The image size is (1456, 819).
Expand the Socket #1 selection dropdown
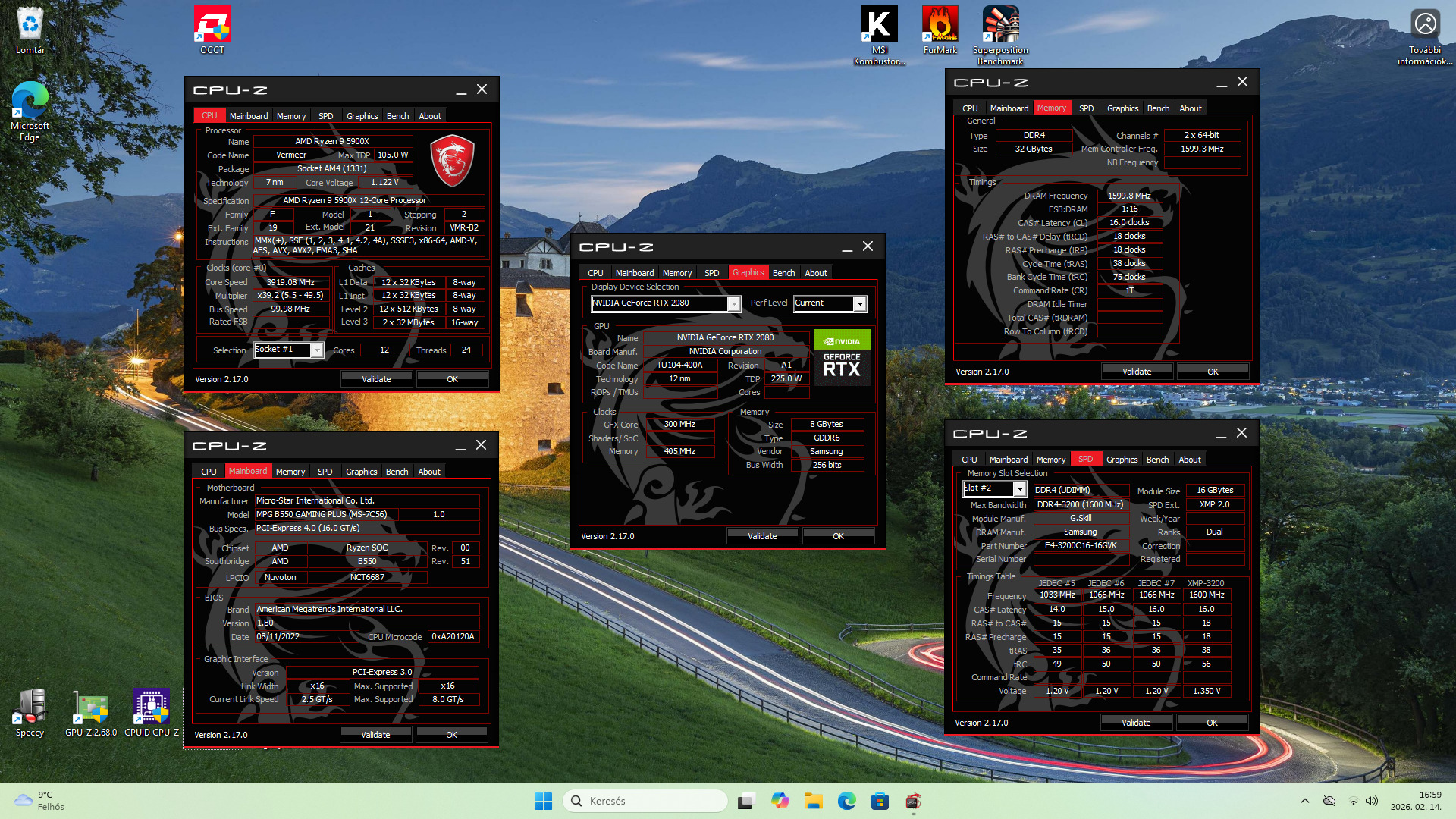317,350
